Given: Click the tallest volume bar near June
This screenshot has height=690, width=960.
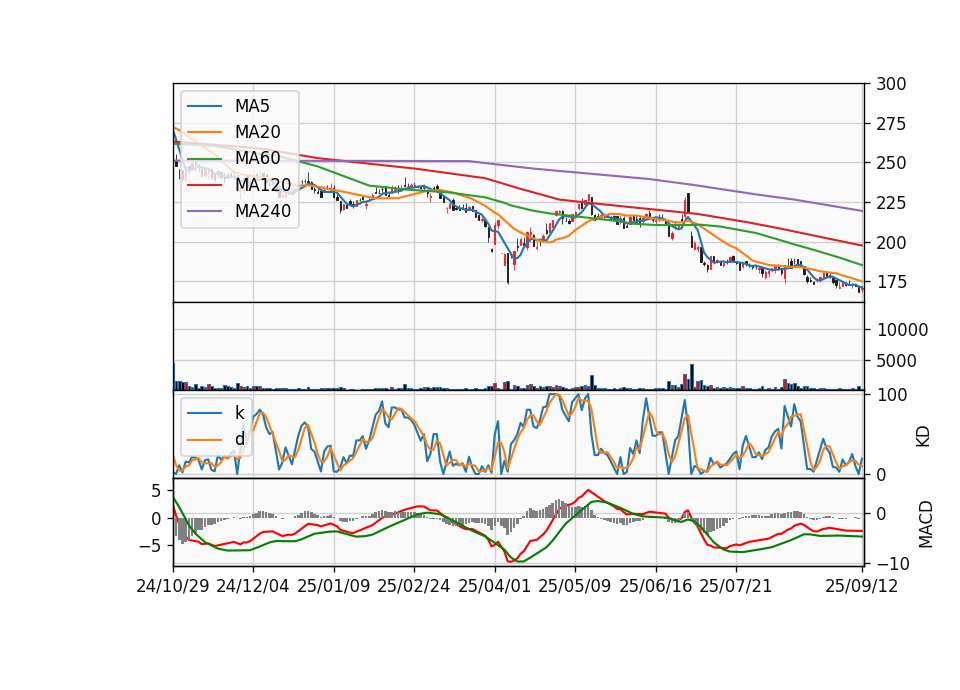Looking at the screenshot, I should click(692, 377).
